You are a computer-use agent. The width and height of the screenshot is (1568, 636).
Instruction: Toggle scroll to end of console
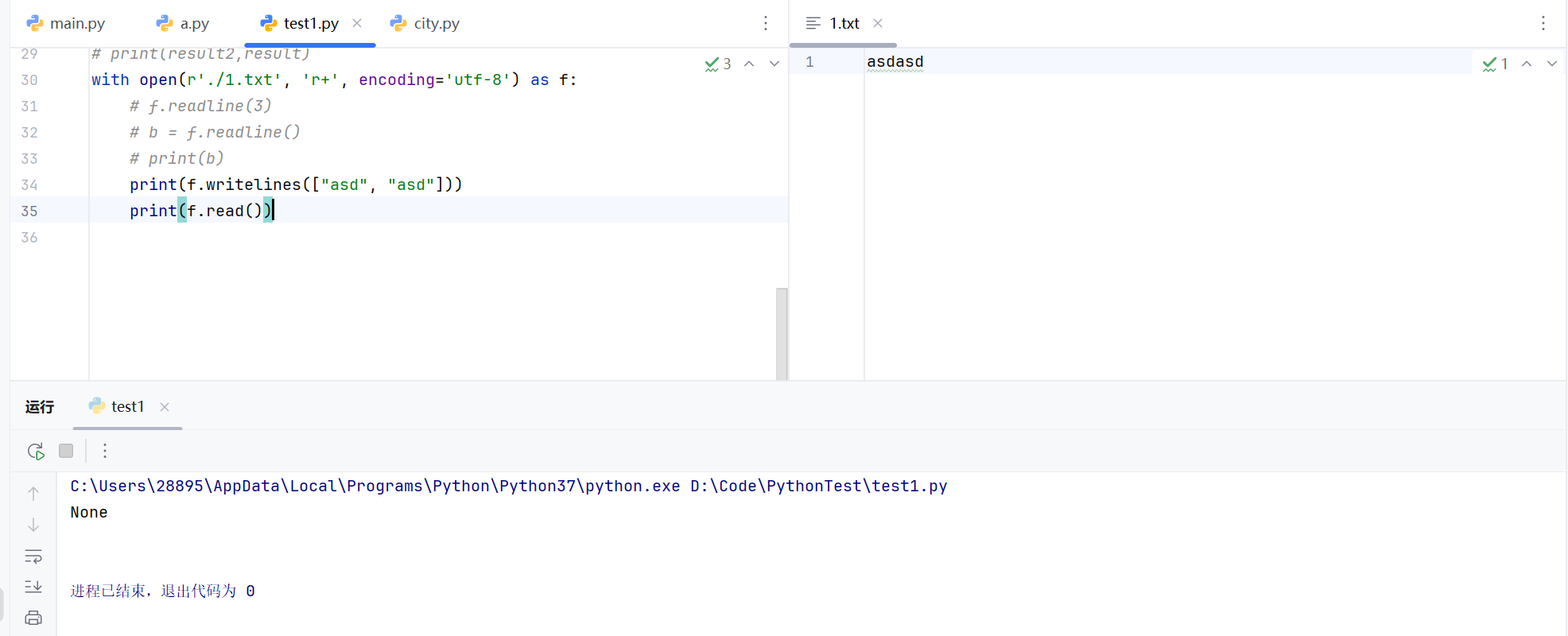(x=33, y=587)
